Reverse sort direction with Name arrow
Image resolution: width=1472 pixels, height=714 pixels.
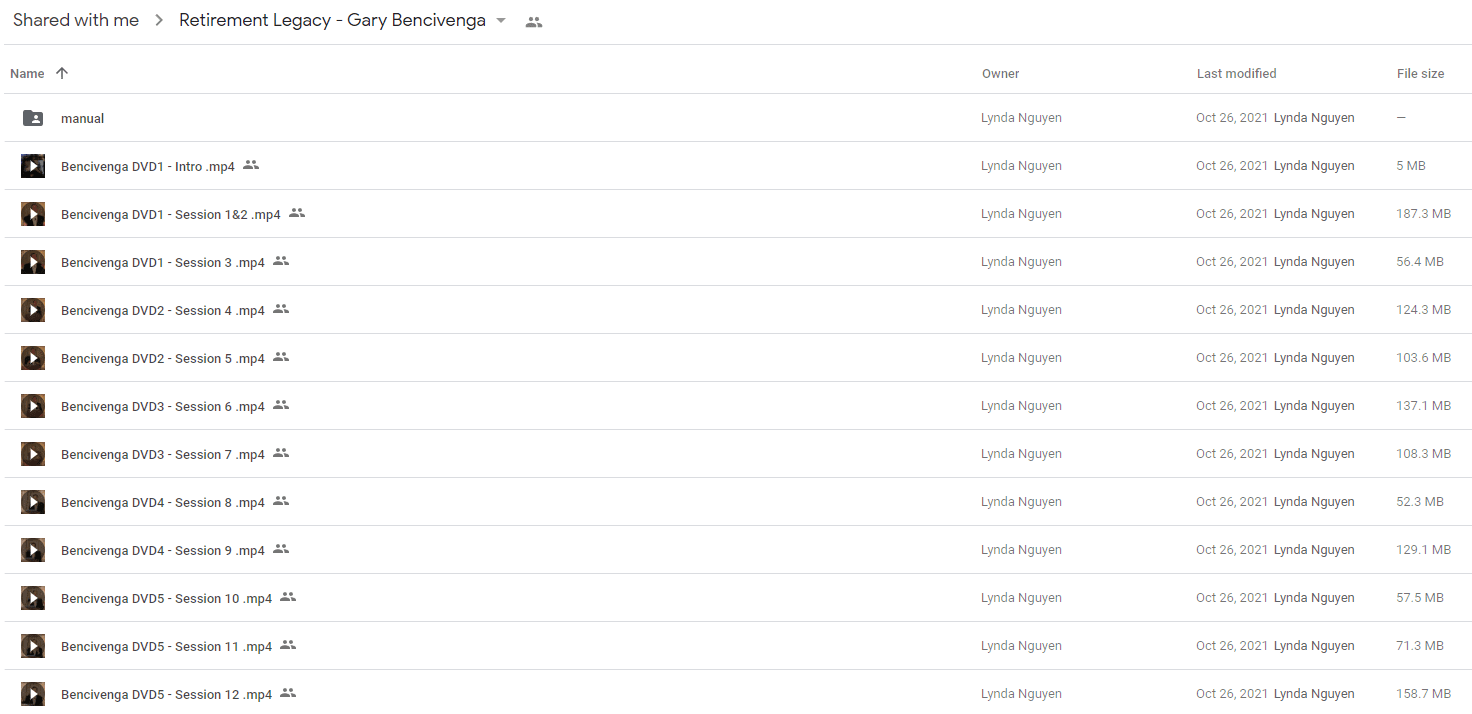click(62, 73)
